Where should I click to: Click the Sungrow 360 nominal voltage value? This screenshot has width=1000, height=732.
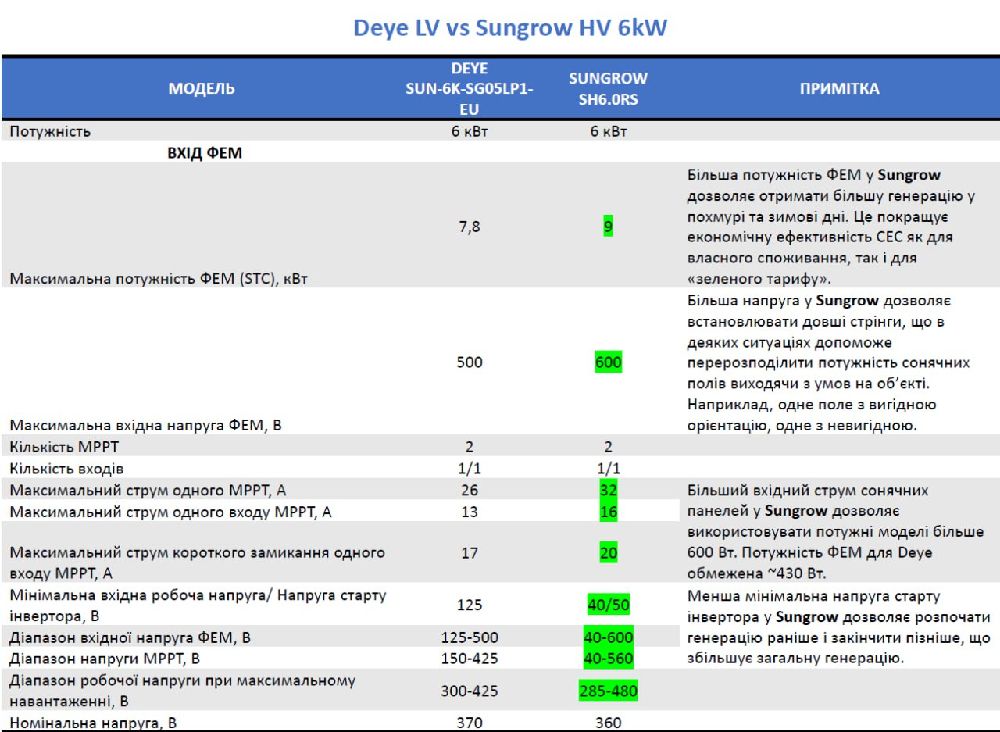point(608,723)
